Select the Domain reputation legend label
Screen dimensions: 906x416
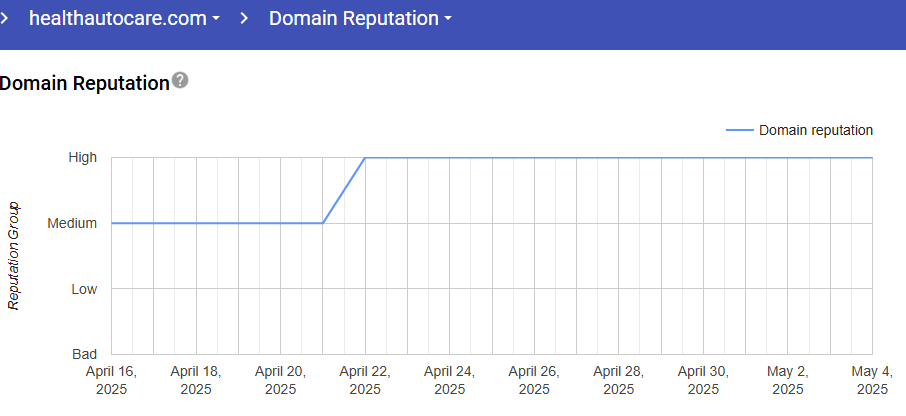pos(816,130)
